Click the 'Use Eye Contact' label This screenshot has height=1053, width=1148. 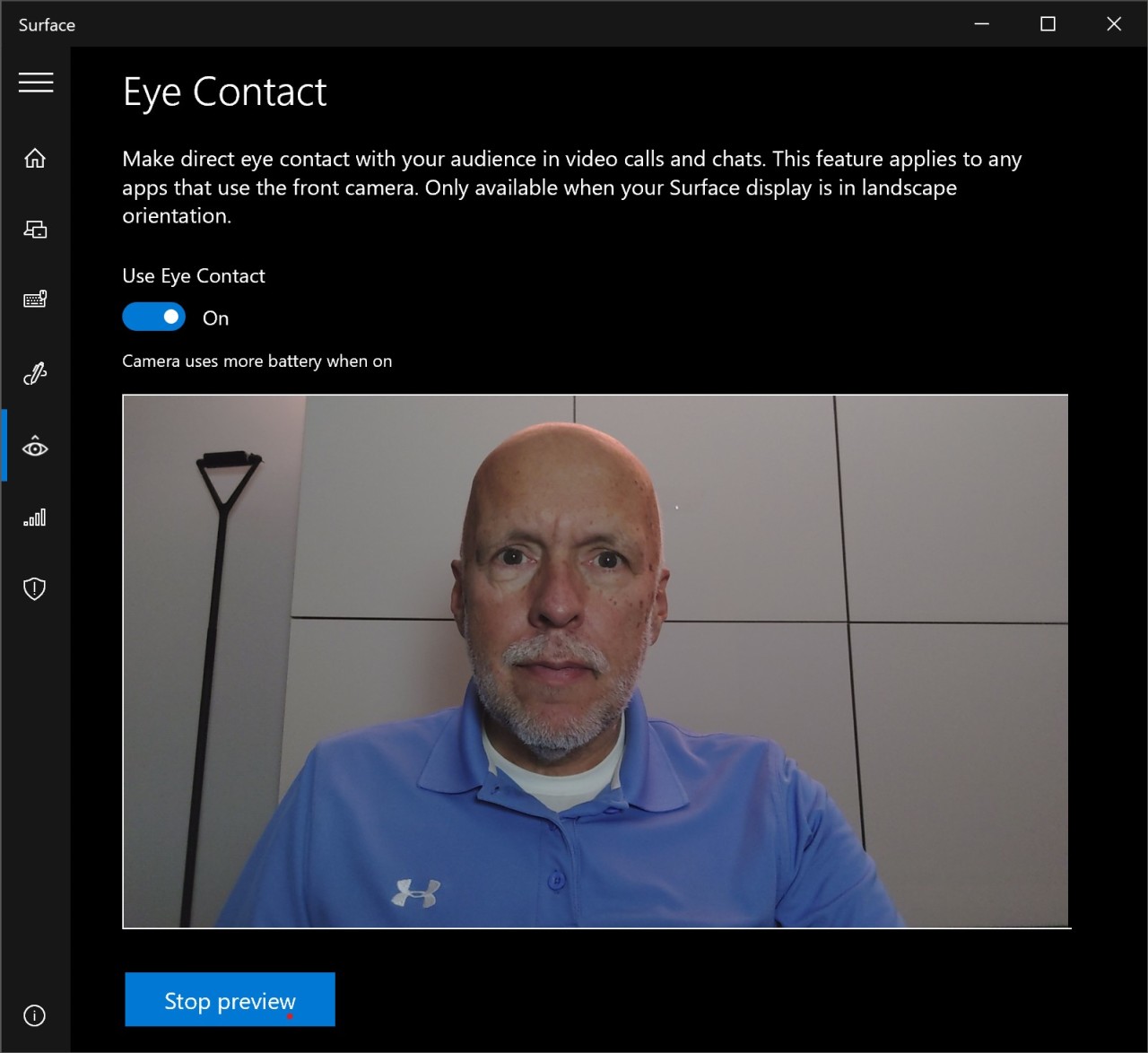coord(194,275)
